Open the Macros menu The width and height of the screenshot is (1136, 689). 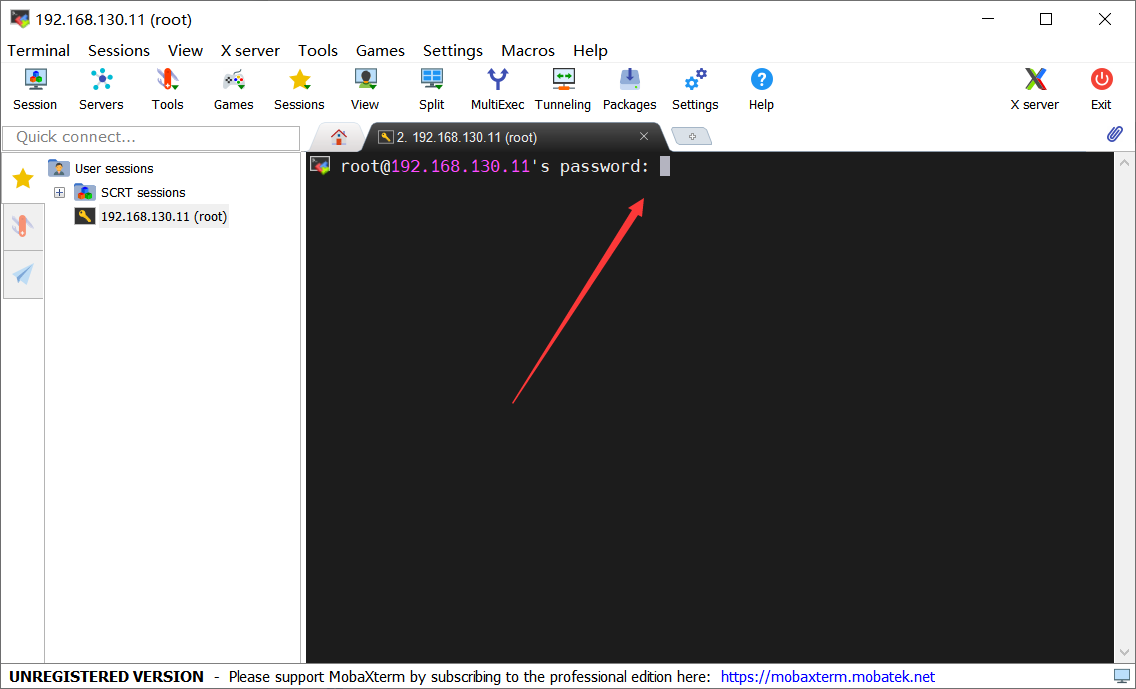coord(528,51)
